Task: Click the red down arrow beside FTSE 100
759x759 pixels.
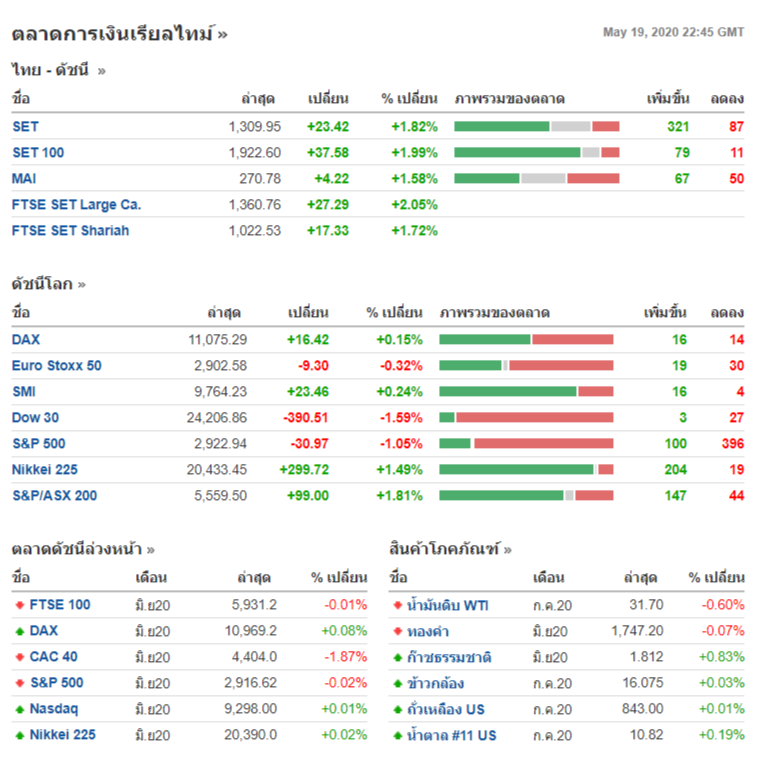Action: 19,605
